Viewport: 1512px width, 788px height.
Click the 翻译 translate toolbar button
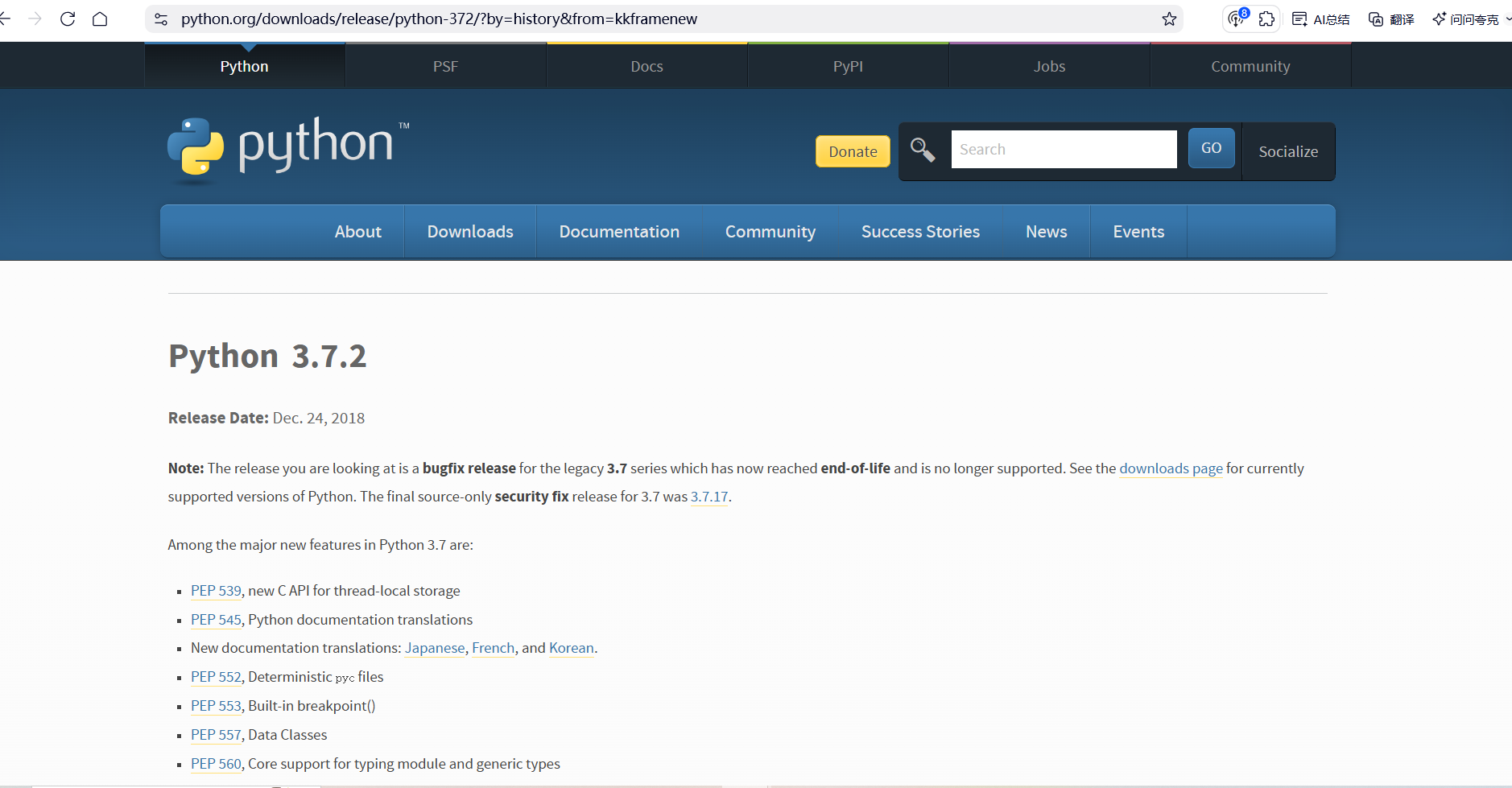(1391, 19)
